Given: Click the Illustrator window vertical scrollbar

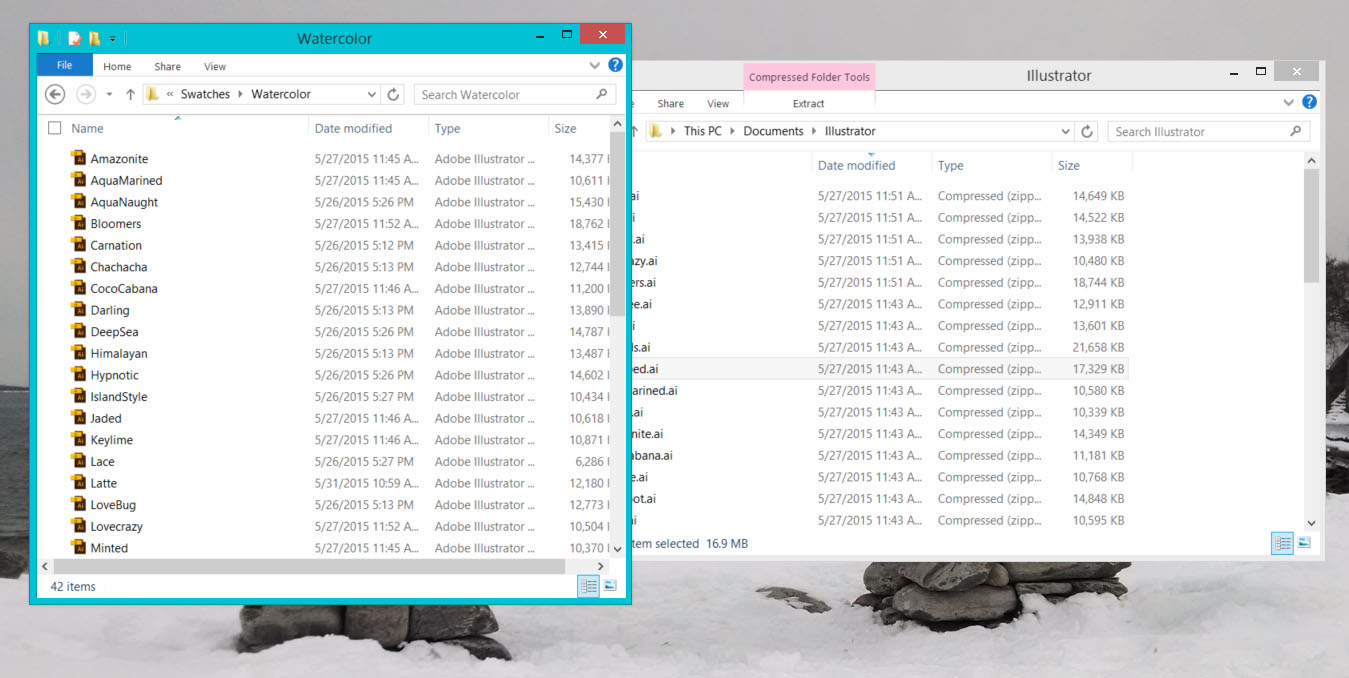Looking at the screenshot, I should 1311,225.
